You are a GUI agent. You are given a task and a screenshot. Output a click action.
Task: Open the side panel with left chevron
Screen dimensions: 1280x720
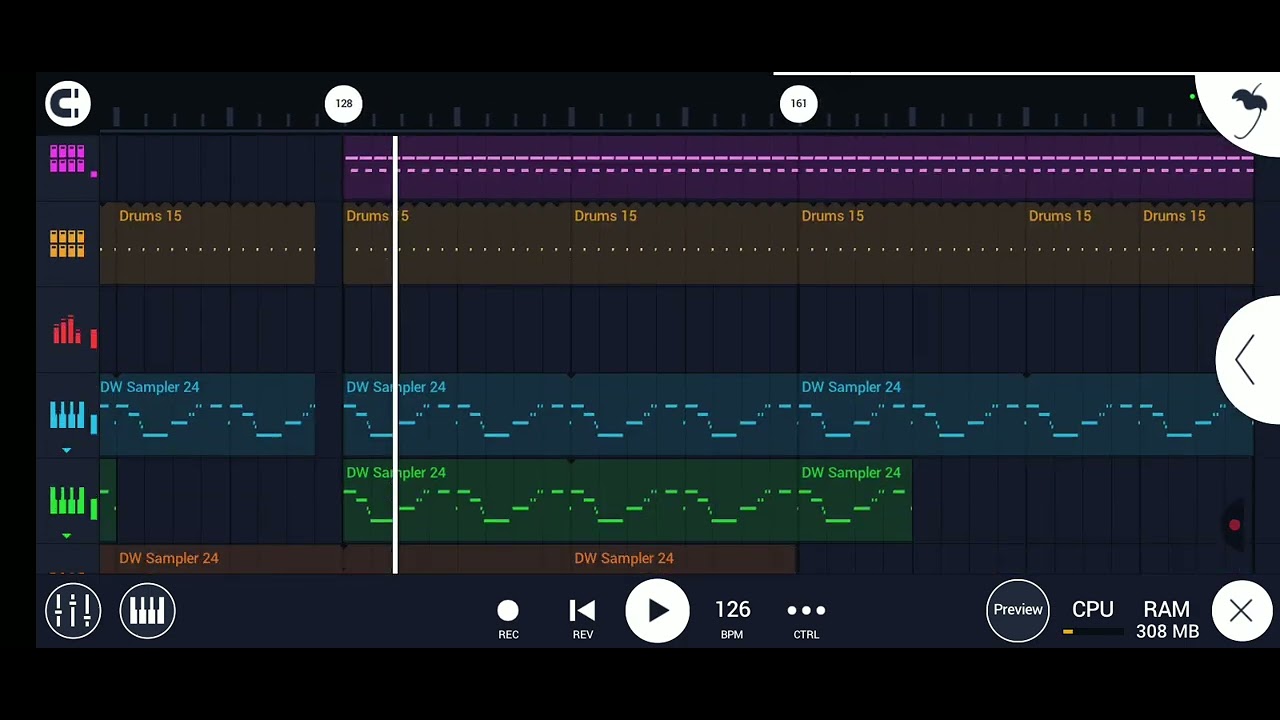[x=1246, y=359]
